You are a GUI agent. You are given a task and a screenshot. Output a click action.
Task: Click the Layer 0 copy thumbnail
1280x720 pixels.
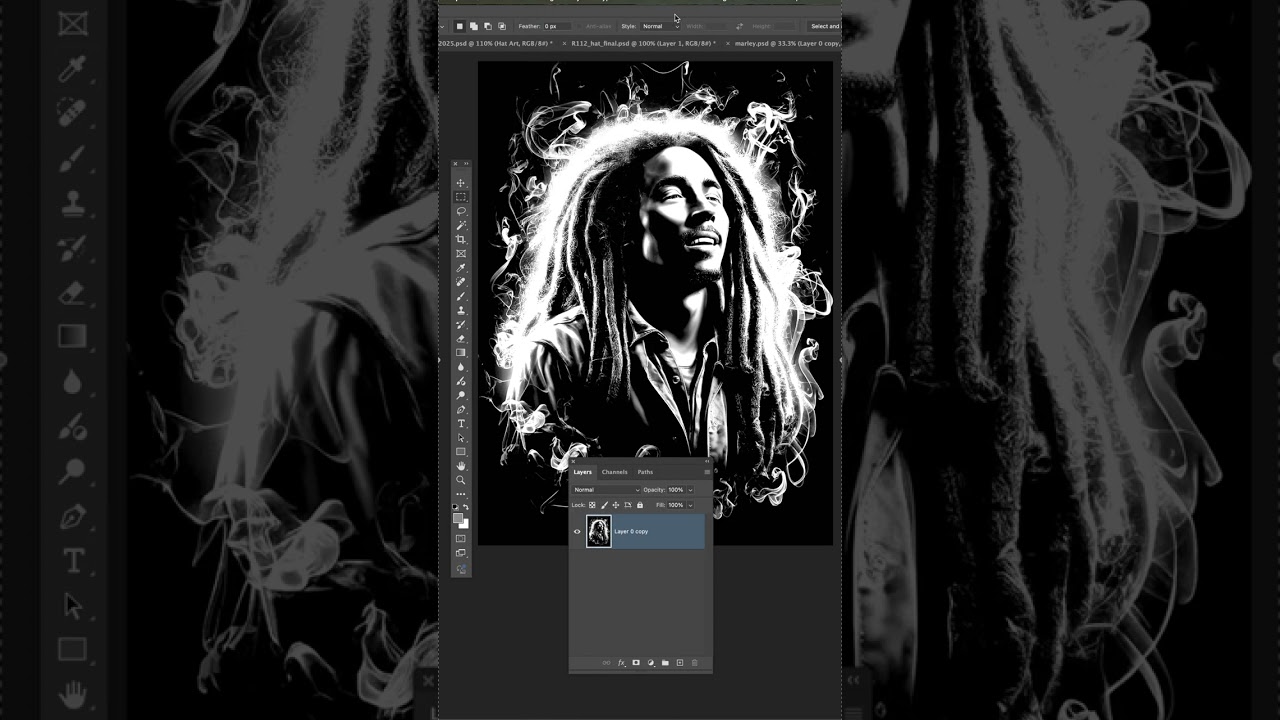[x=599, y=532]
